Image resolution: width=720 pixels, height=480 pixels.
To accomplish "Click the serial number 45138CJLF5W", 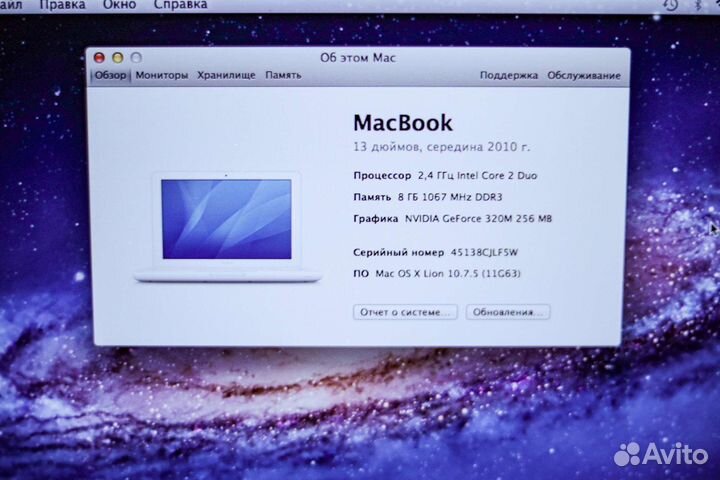I will [x=484, y=252].
